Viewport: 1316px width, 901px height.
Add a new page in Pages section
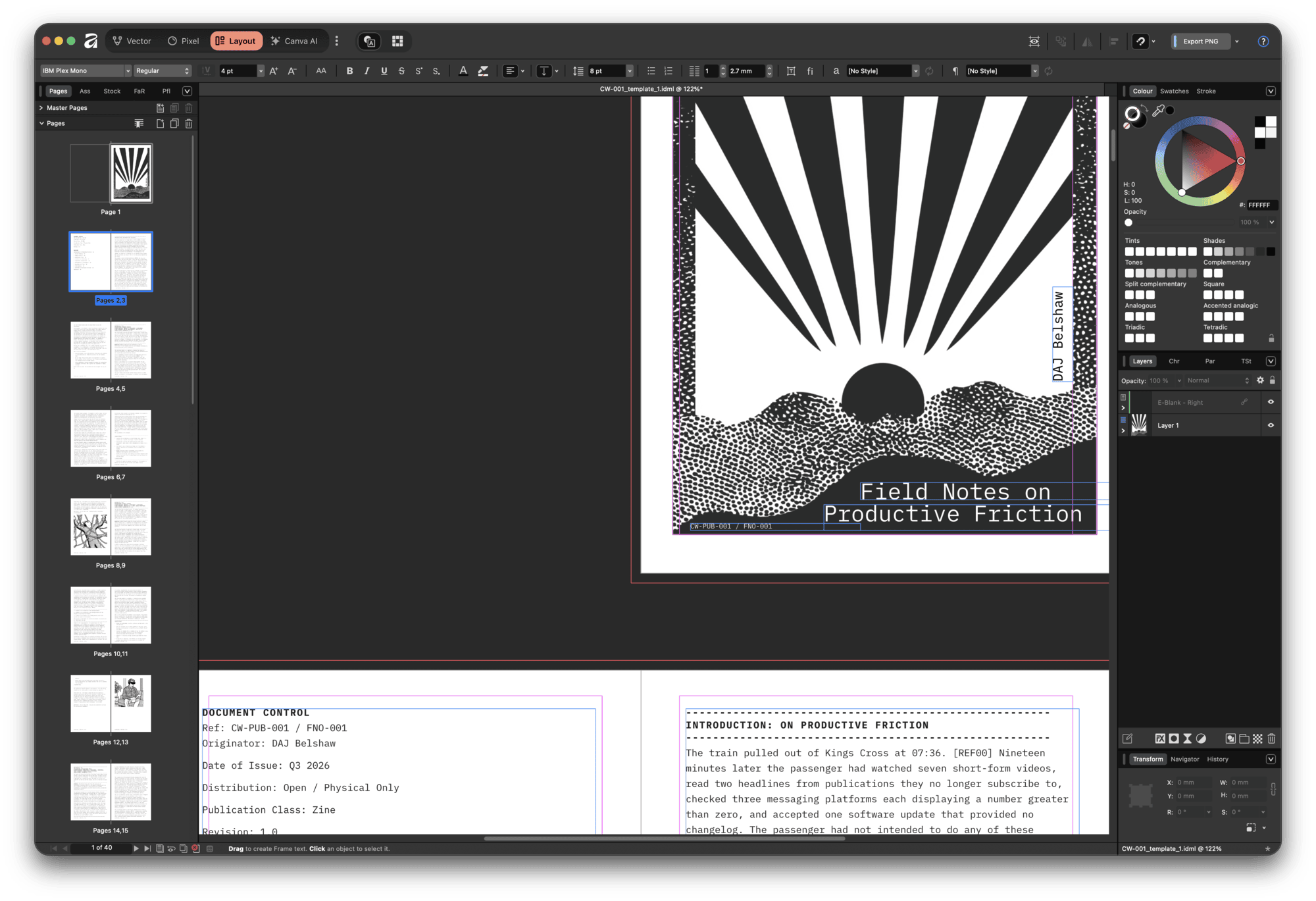click(160, 124)
